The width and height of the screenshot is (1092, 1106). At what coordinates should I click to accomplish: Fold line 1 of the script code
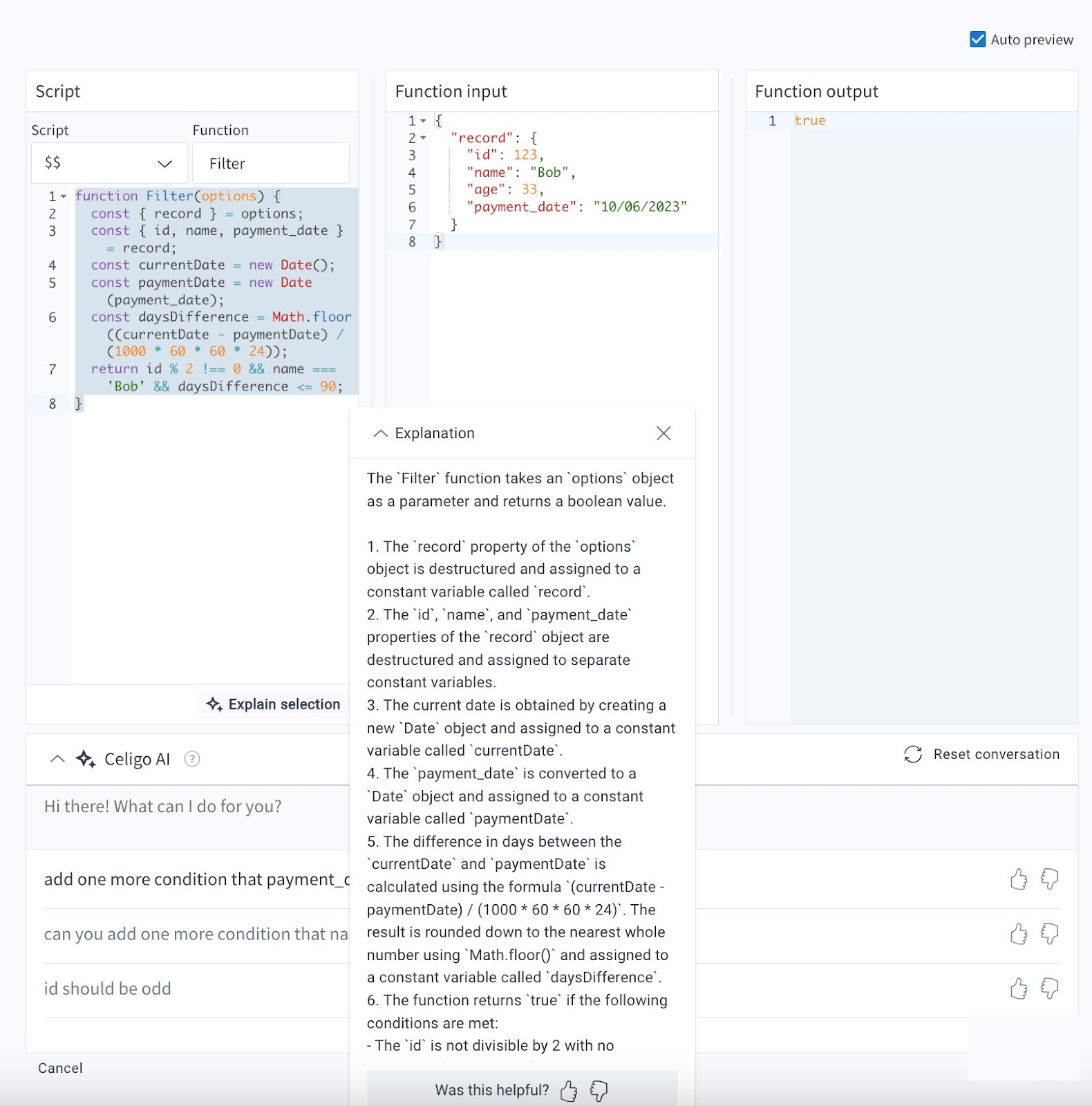click(x=64, y=197)
